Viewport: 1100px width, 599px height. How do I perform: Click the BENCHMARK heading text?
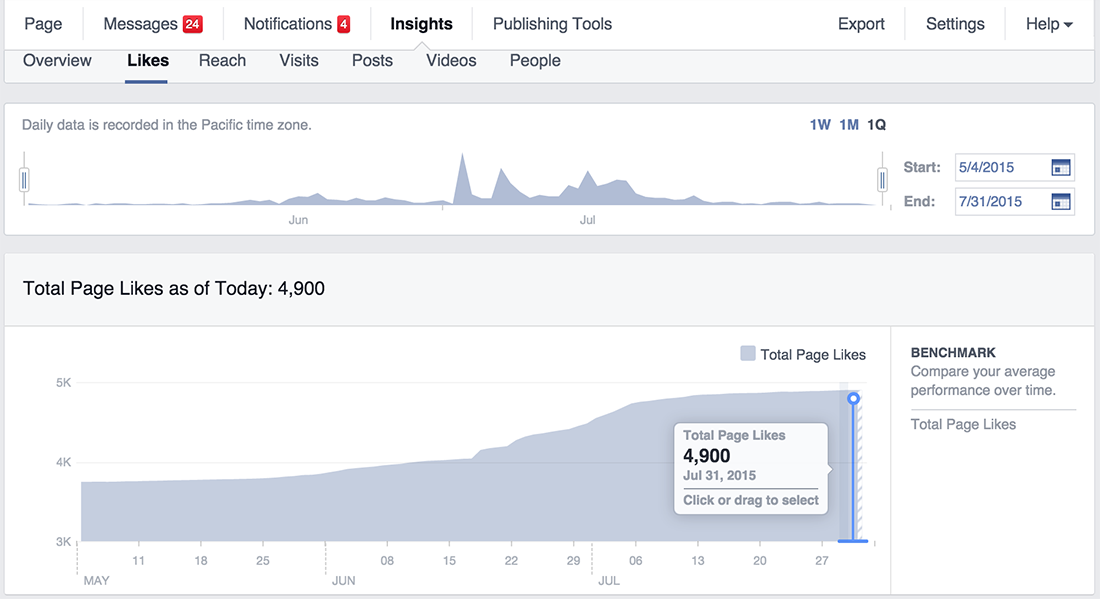(953, 353)
